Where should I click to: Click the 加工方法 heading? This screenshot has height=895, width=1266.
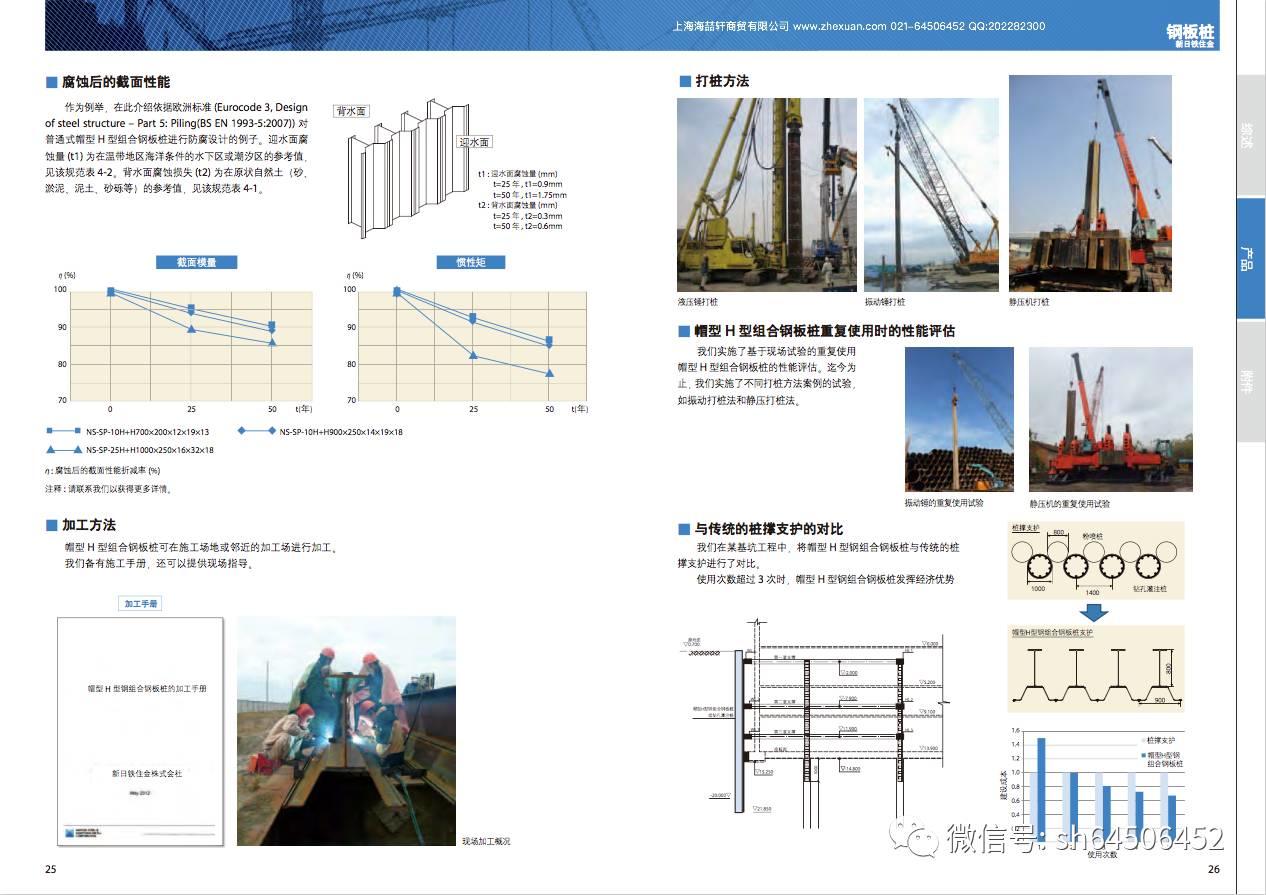pyautogui.click(x=89, y=525)
